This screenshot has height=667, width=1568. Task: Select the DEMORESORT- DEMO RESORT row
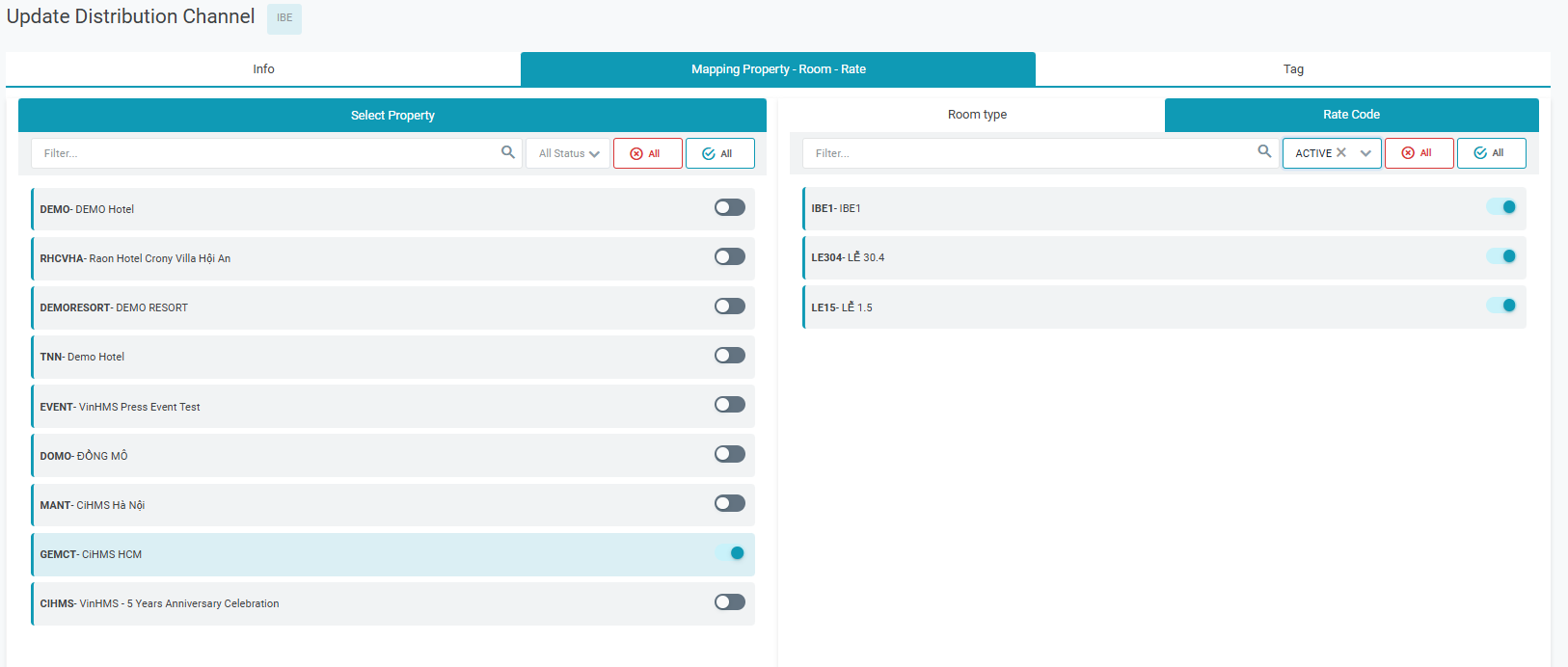tap(392, 307)
